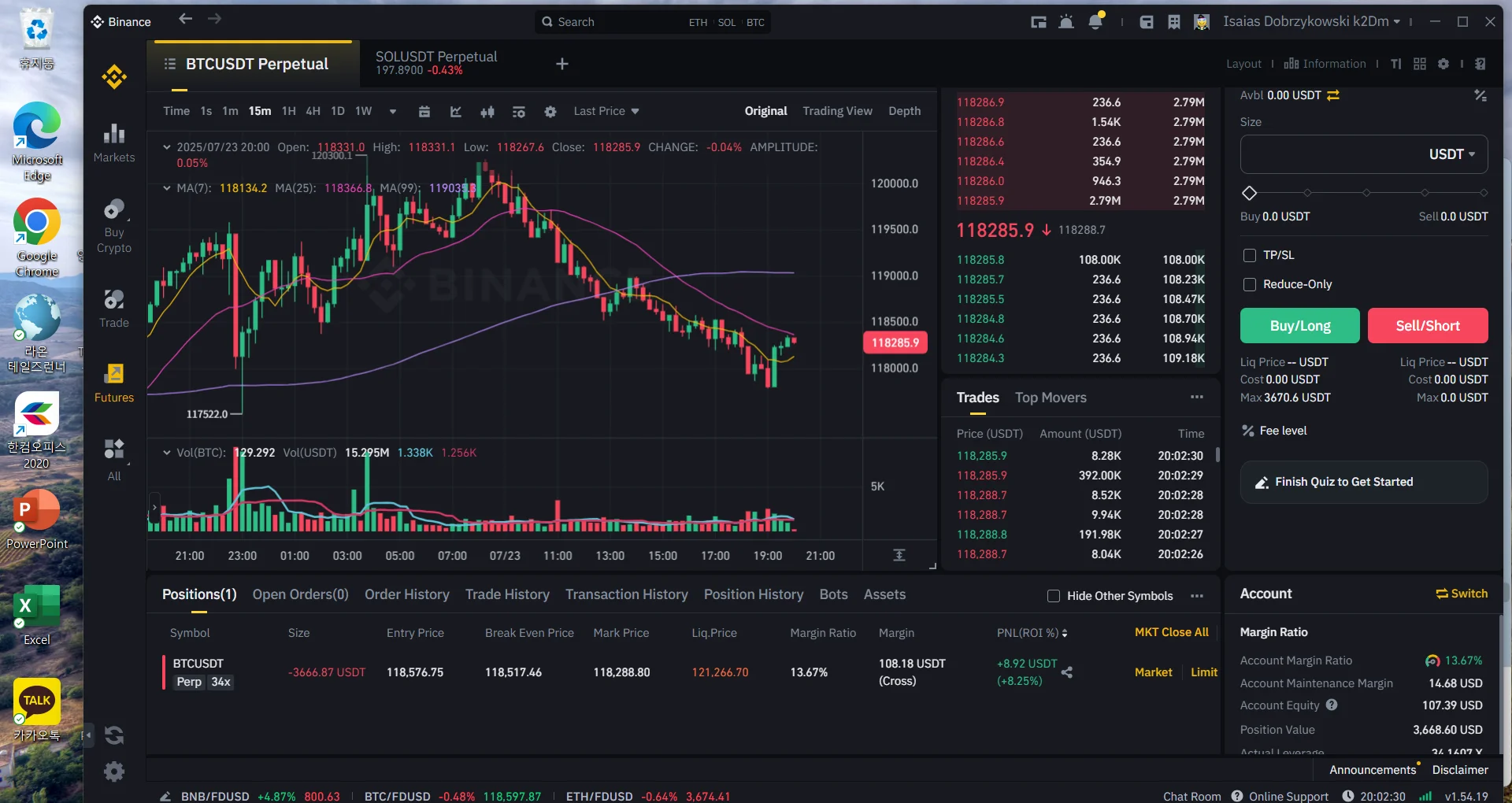Go forward with the right arrow
Screen dimensions: 1512x803
point(214,19)
